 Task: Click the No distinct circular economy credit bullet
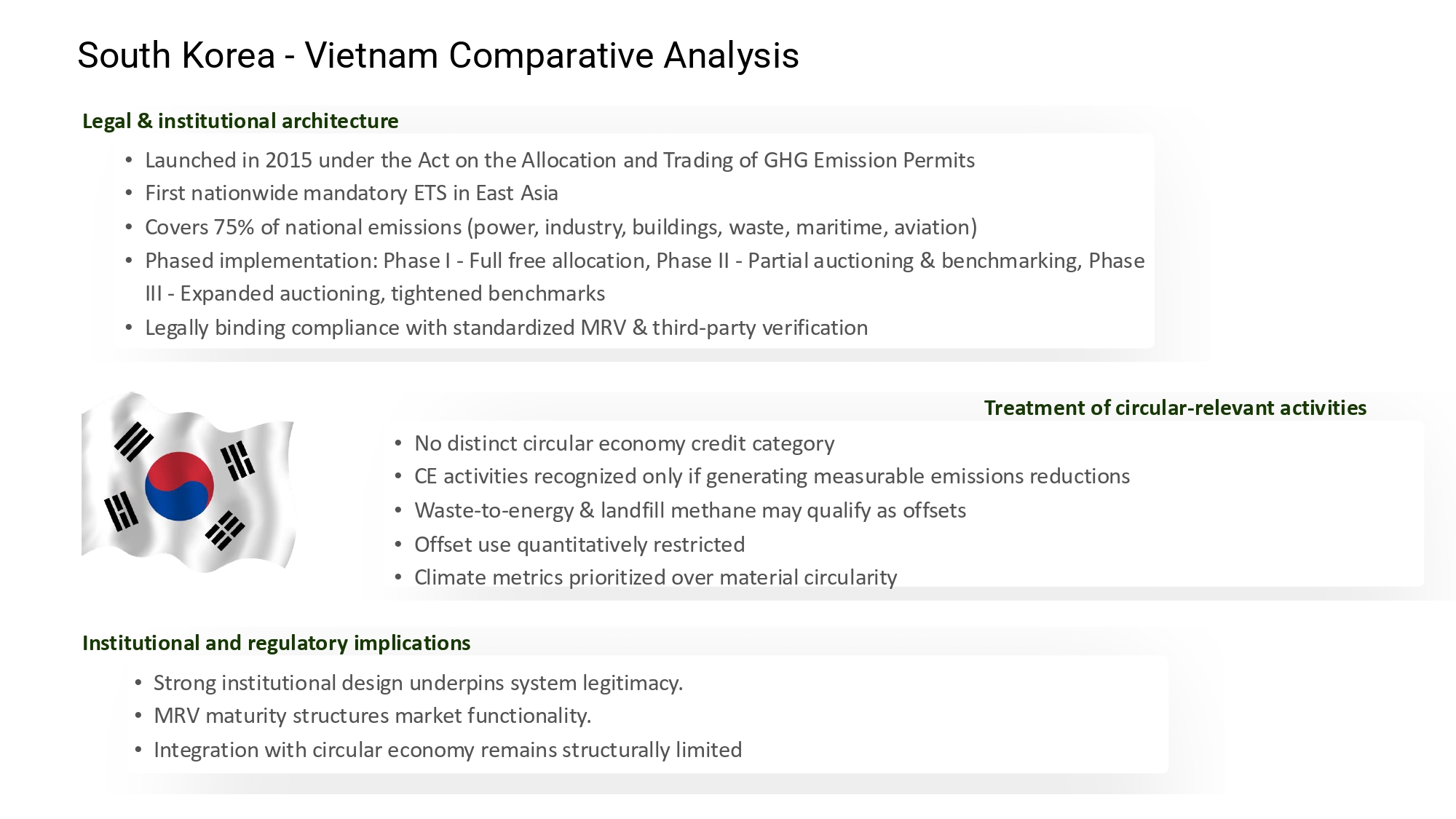(624, 443)
